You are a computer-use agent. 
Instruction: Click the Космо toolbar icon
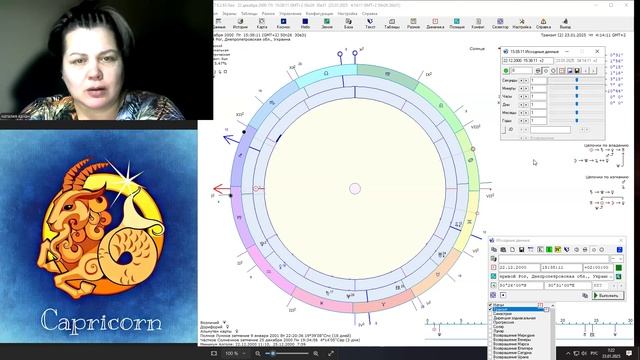click(x=283, y=23)
